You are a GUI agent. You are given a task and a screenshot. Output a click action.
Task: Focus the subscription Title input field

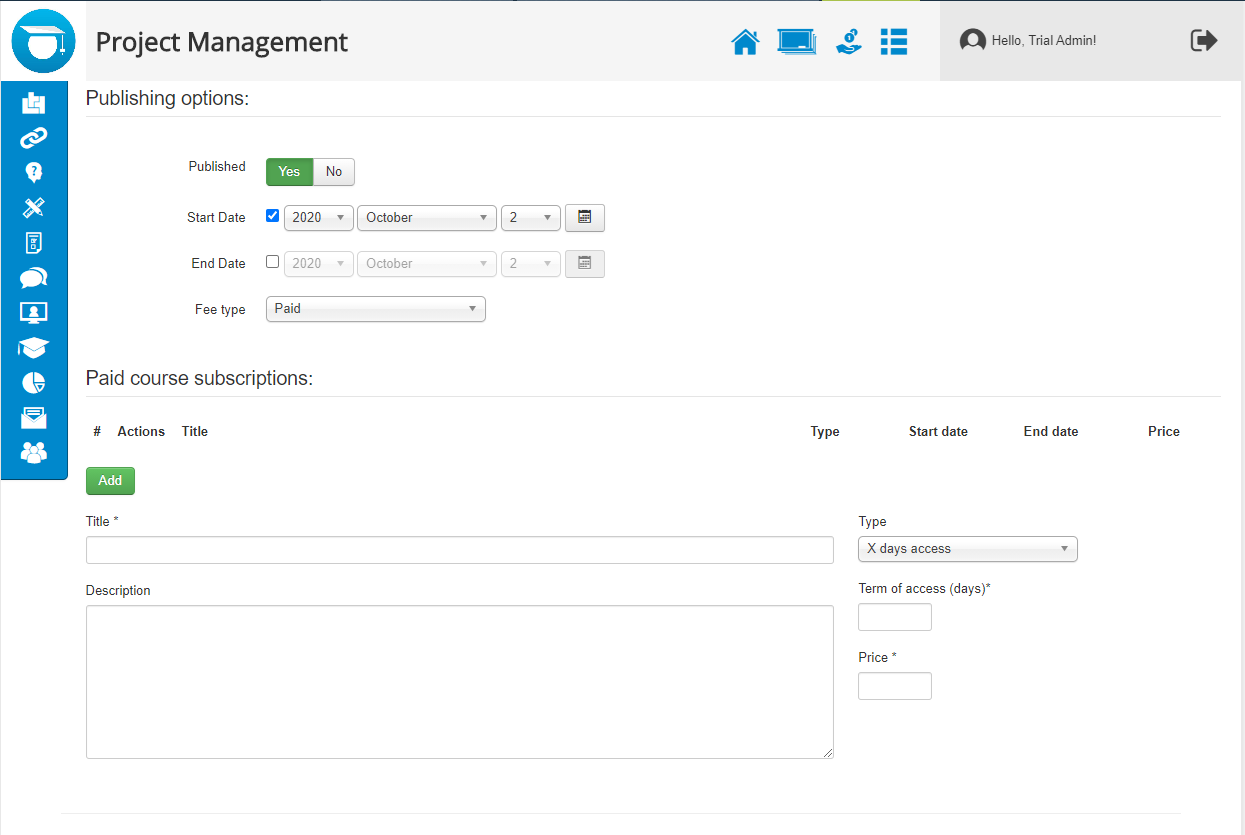[460, 550]
